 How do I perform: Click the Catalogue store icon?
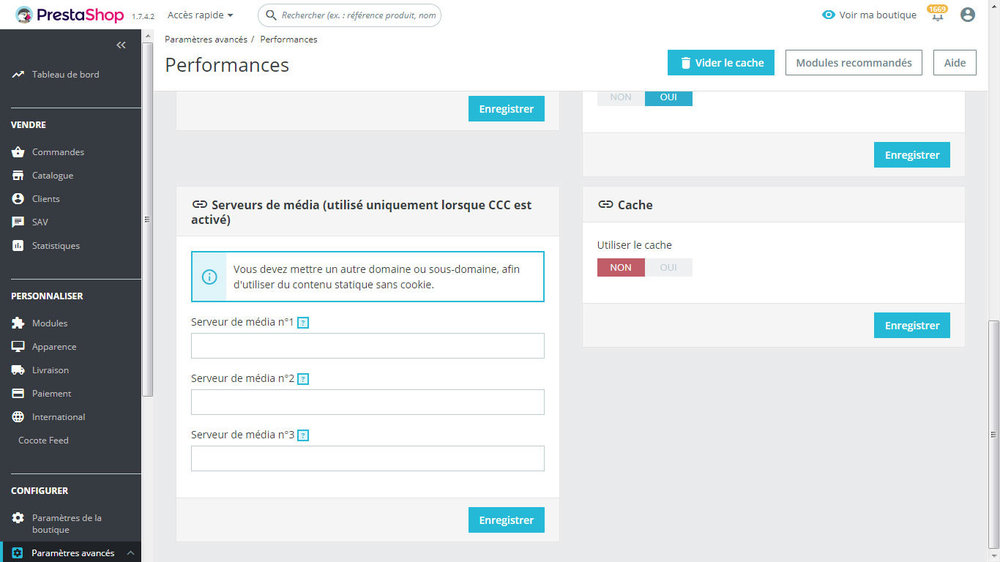click(18, 175)
